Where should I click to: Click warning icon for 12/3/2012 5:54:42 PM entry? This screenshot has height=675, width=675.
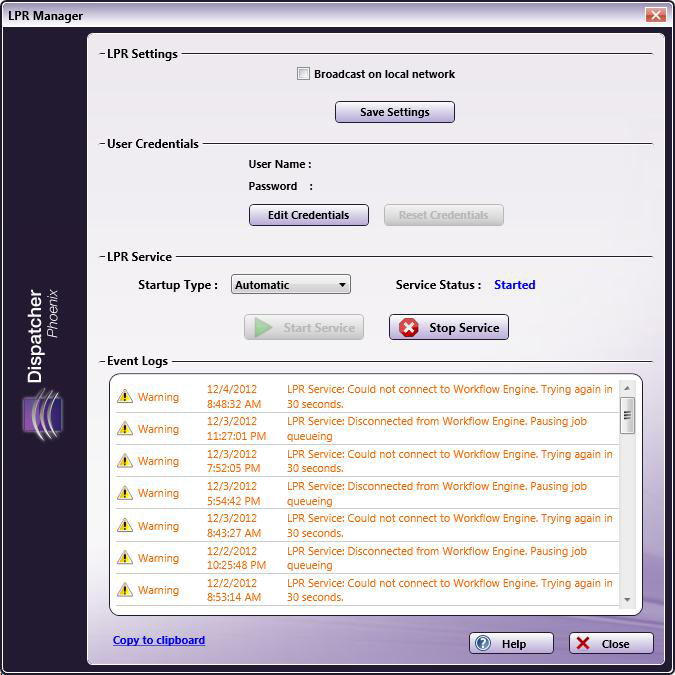(125, 493)
